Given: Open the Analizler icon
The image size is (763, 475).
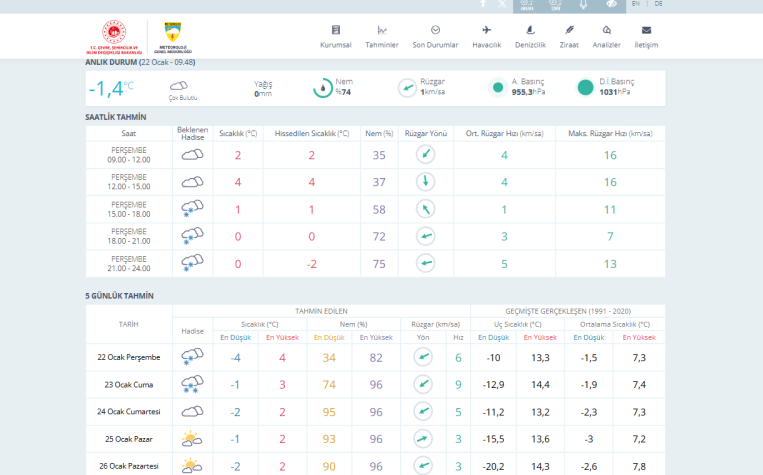Looking at the screenshot, I should 607,30.
